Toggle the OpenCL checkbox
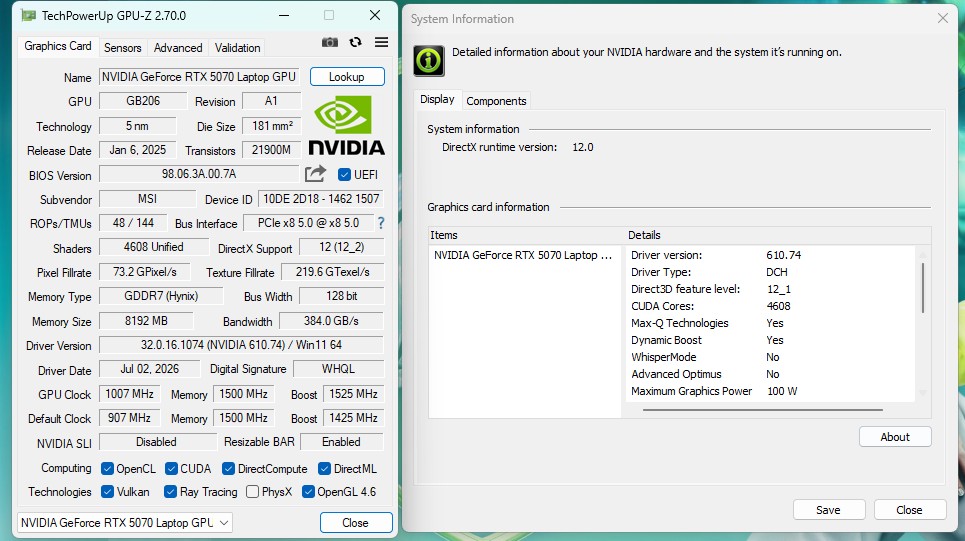 (x=107, y=469)
